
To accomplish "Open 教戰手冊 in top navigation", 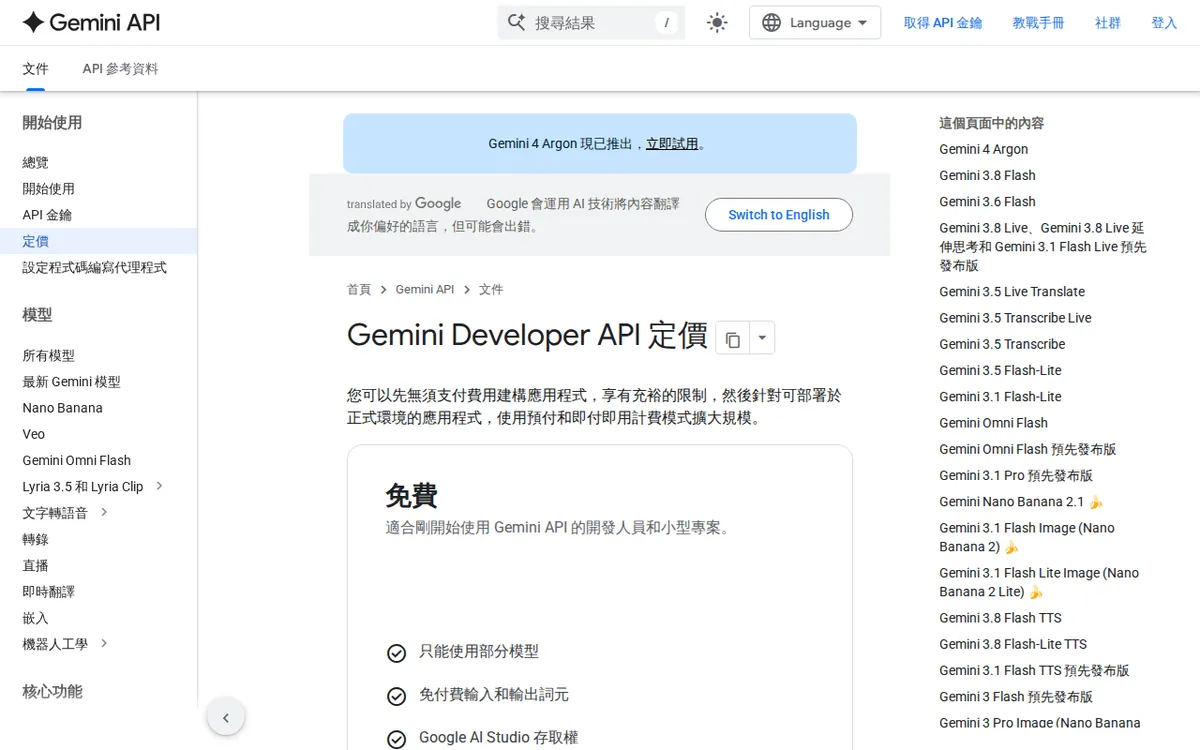I will (x=1038, y=23).
